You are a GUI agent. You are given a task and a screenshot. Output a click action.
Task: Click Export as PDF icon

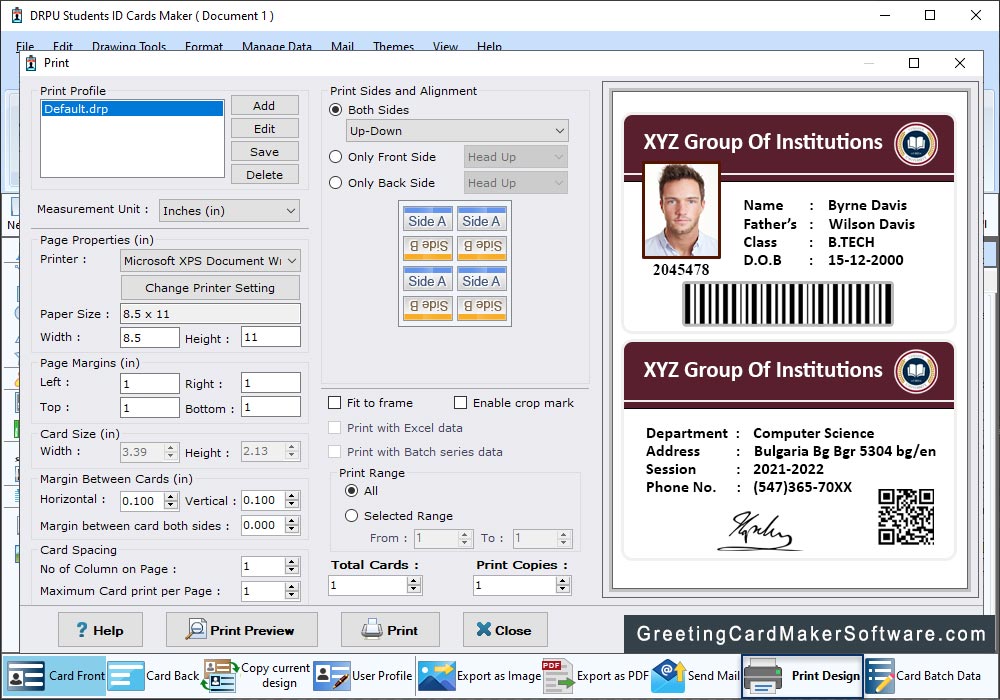point(557,676)
